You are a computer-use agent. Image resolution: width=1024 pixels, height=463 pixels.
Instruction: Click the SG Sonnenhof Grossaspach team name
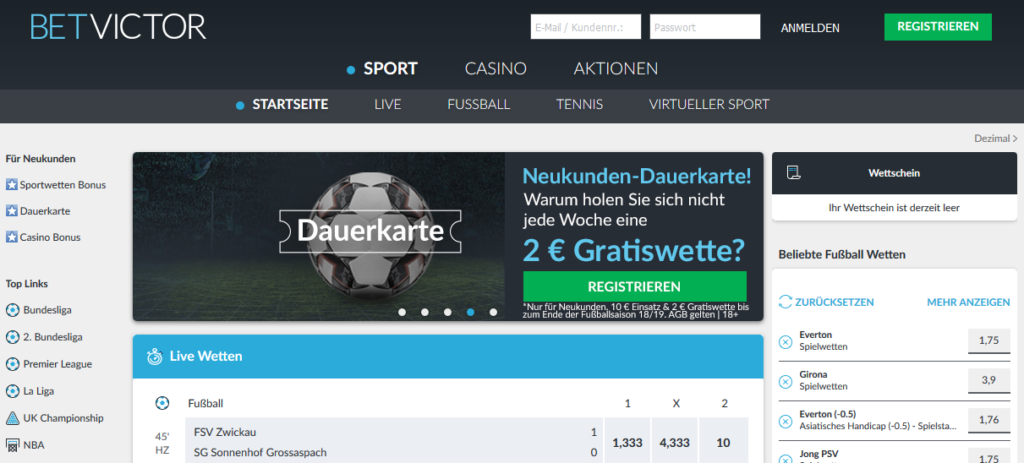coord(260,453)
